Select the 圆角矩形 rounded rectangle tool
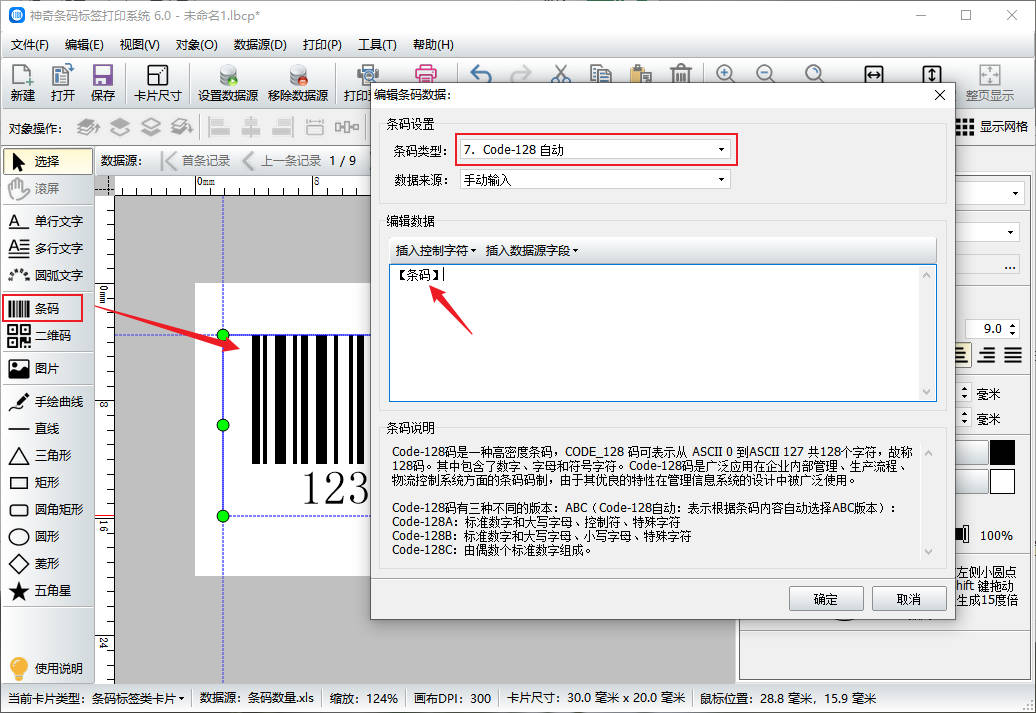The height and width of the screenshot is (713, 1036). pyautogui.click(x=46, y=509)
